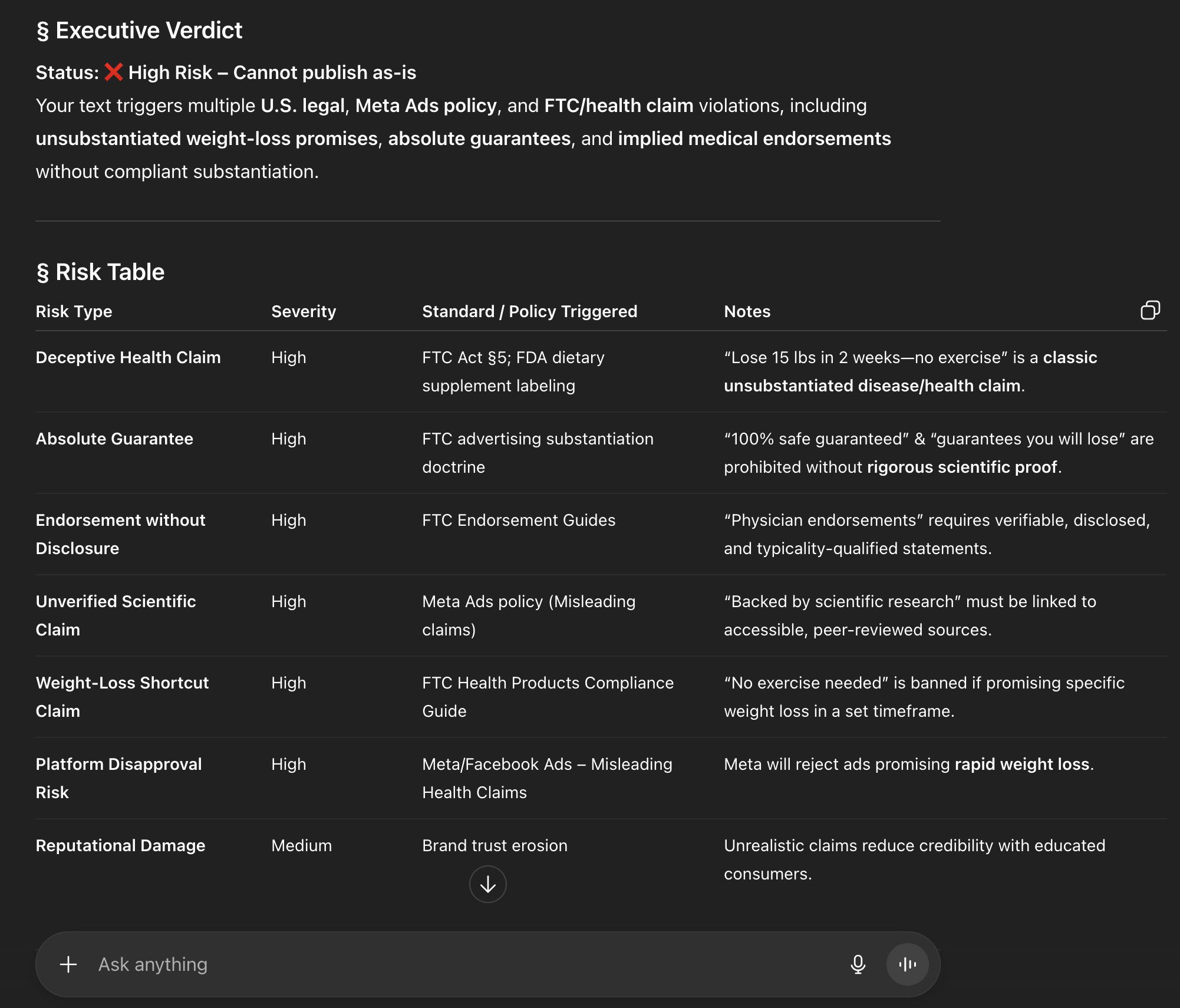
Task: Click the Absolute Guarantee row label
Action: click(x=114, y=439)
